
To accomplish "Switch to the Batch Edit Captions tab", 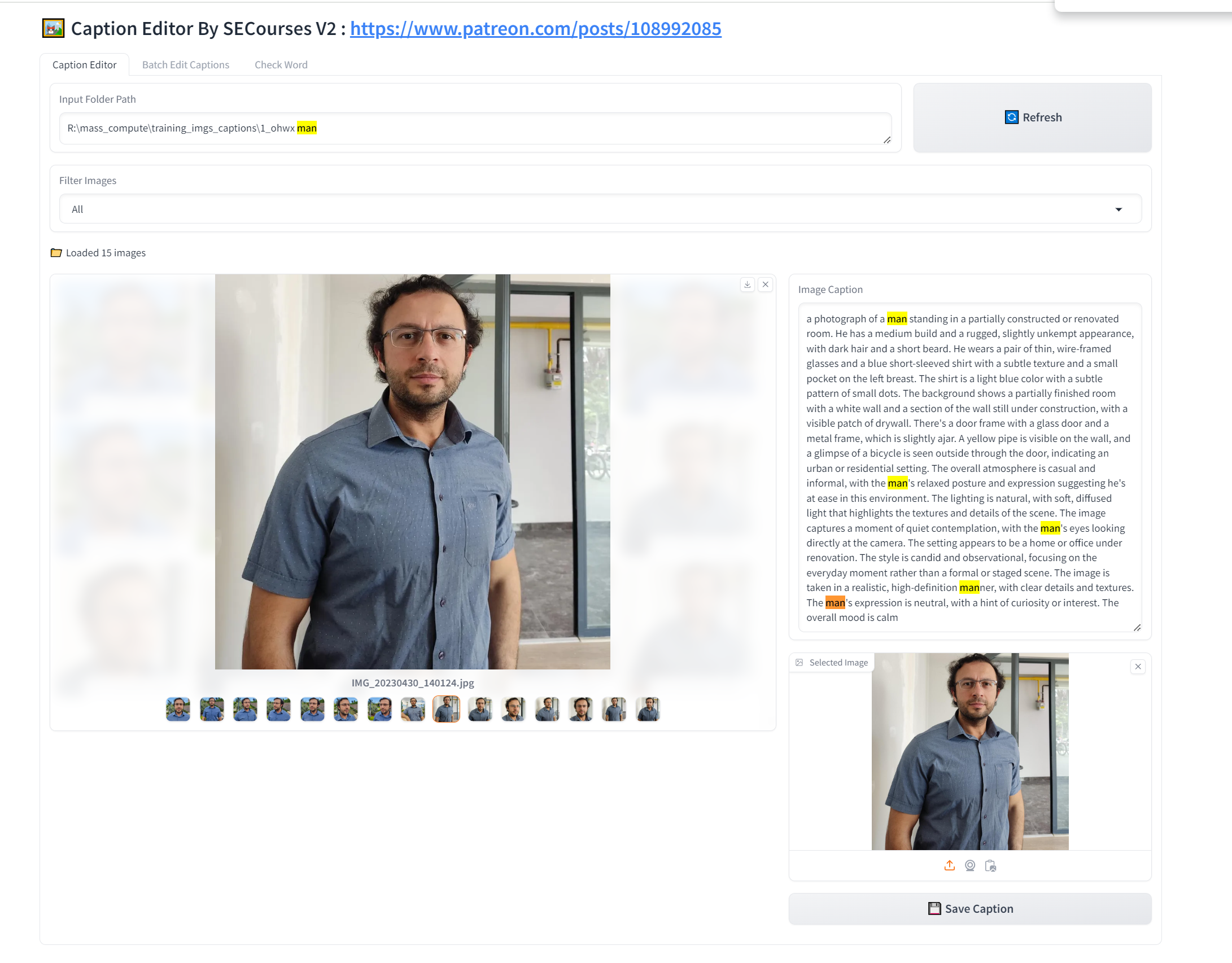I will [x=185, y=65].
